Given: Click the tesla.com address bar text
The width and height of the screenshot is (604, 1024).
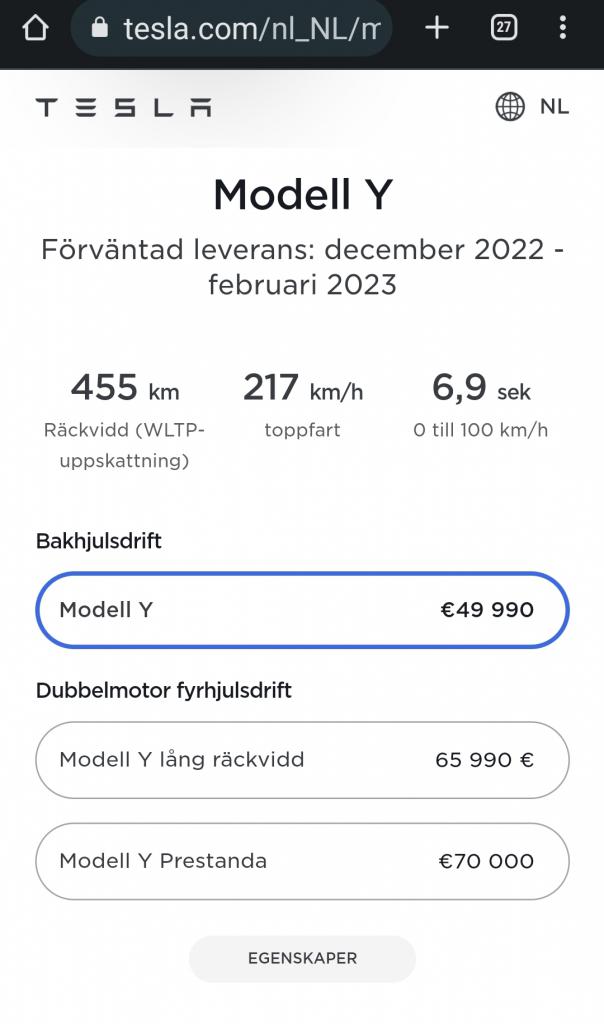Looking at the screenshot, I should click(x=250, y=28).
